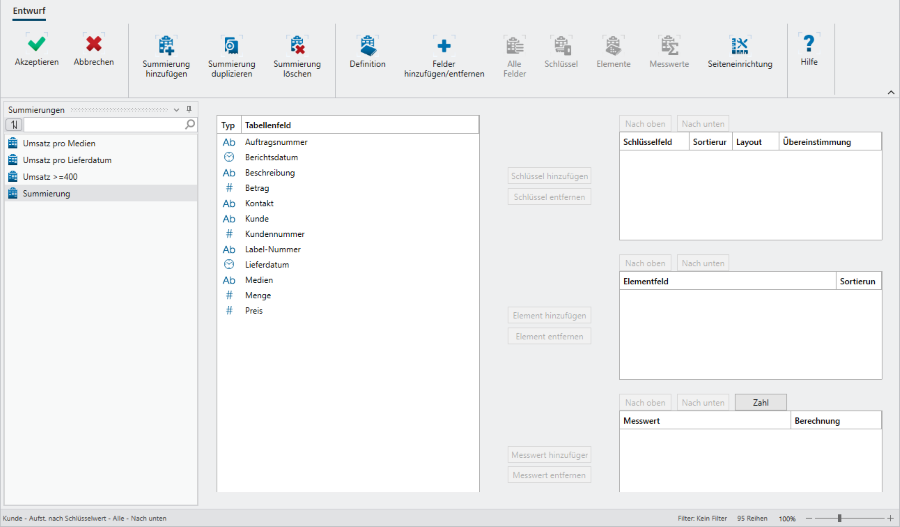900x527 pixels.
Task: Click the green Akzeptieren checkmark icon
Action: click(x=36, y=45)
